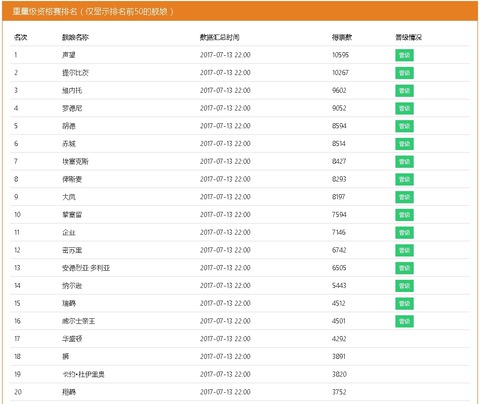The width and height of the screenshot is (480, 404).
Task: Click the 晋级 badge in 黎塞留's row
Action: point(404,215)
